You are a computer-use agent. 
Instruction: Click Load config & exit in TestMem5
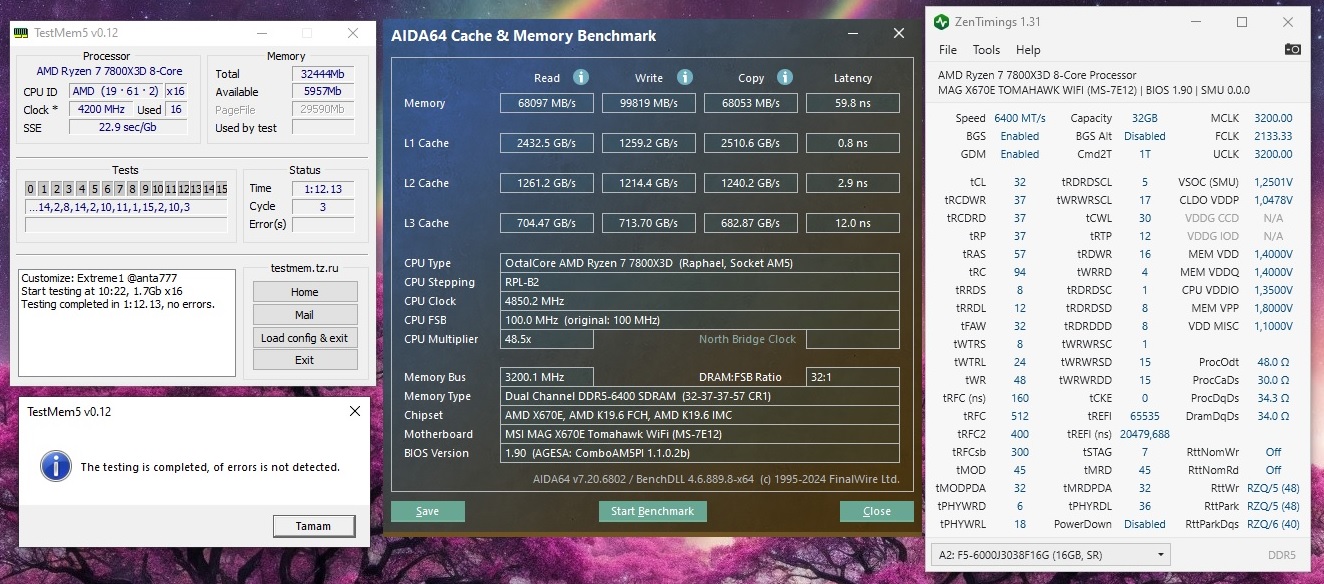click(x=305, y=338)
